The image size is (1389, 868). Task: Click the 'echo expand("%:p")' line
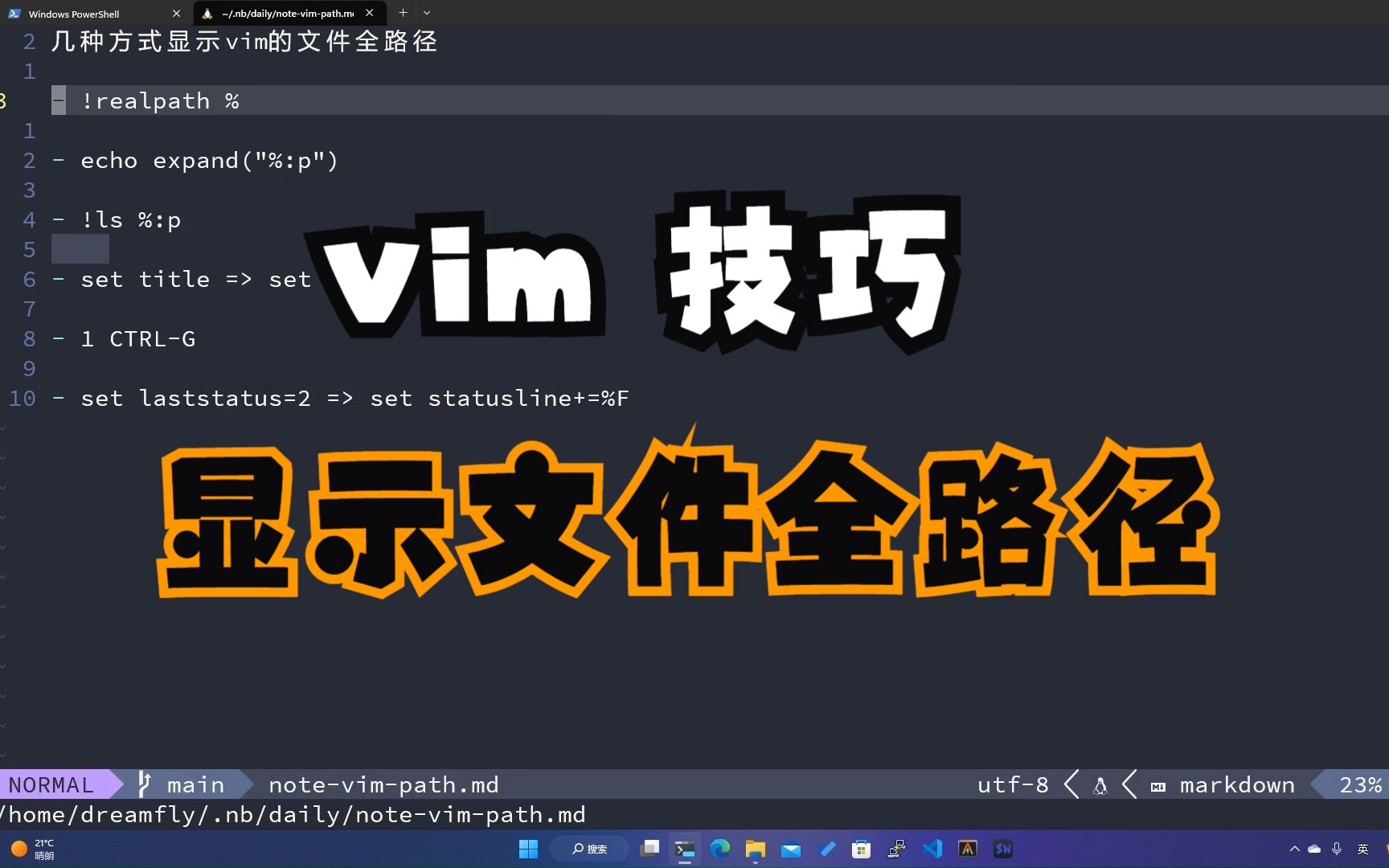209,160
